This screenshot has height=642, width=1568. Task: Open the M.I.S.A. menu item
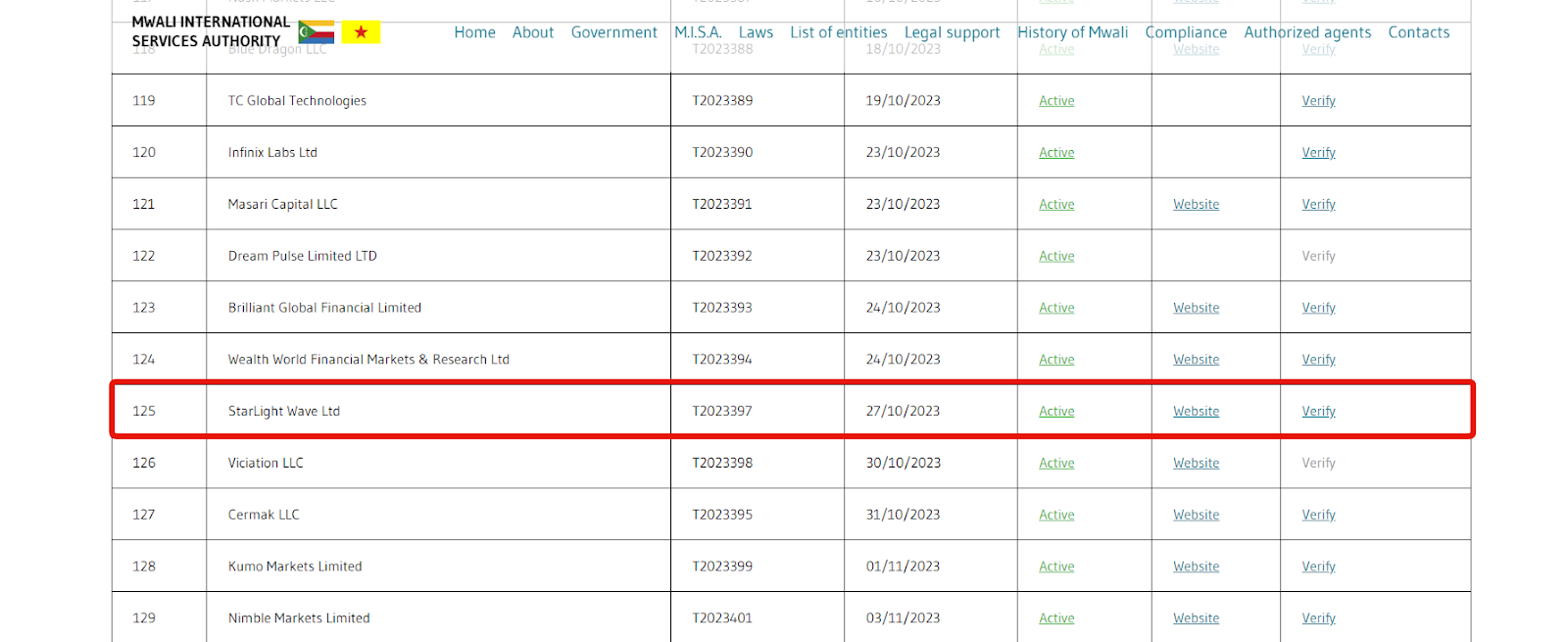pos(698,32)
